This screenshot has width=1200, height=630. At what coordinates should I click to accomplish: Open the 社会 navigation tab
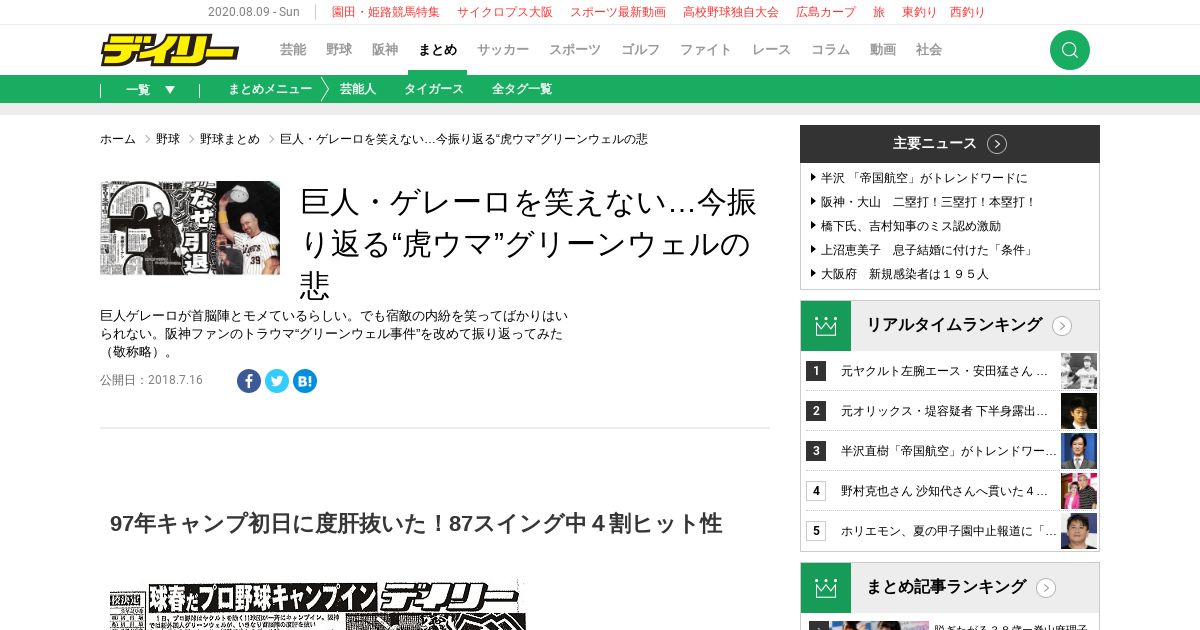click(x=929, y=50)
